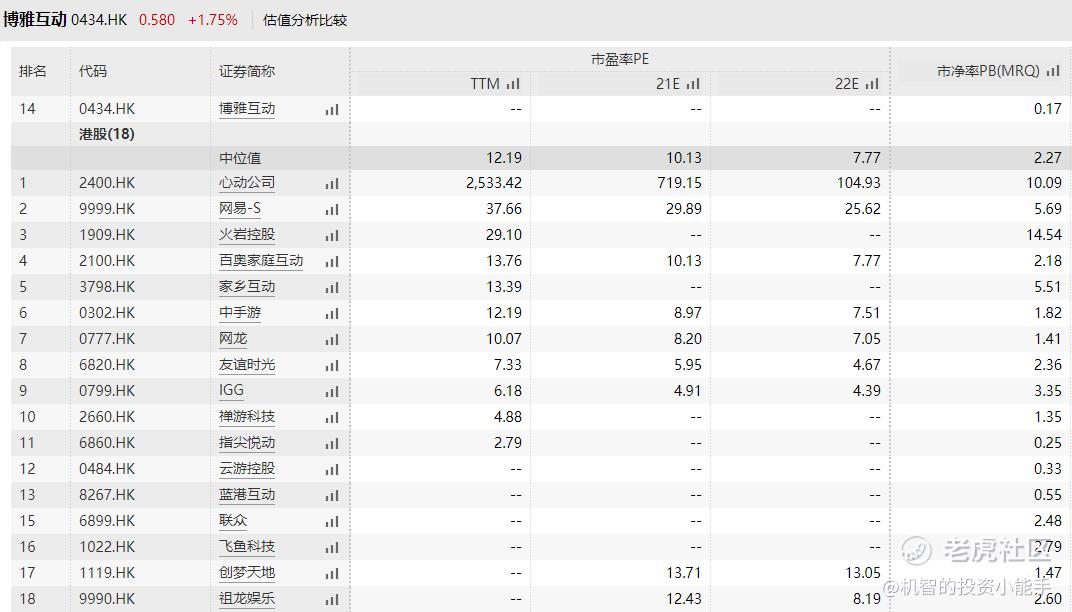The width and height of the screenshot is (1072, 612).
Task: Click stock code 2400.HK
Action: tap(107, 183)
